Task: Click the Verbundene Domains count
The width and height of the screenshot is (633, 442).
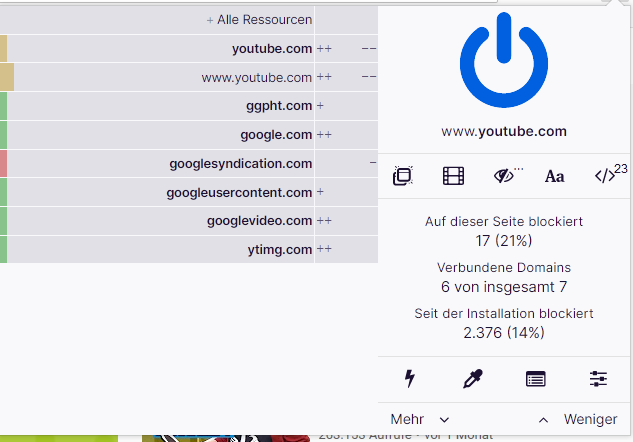Action: 504,287
